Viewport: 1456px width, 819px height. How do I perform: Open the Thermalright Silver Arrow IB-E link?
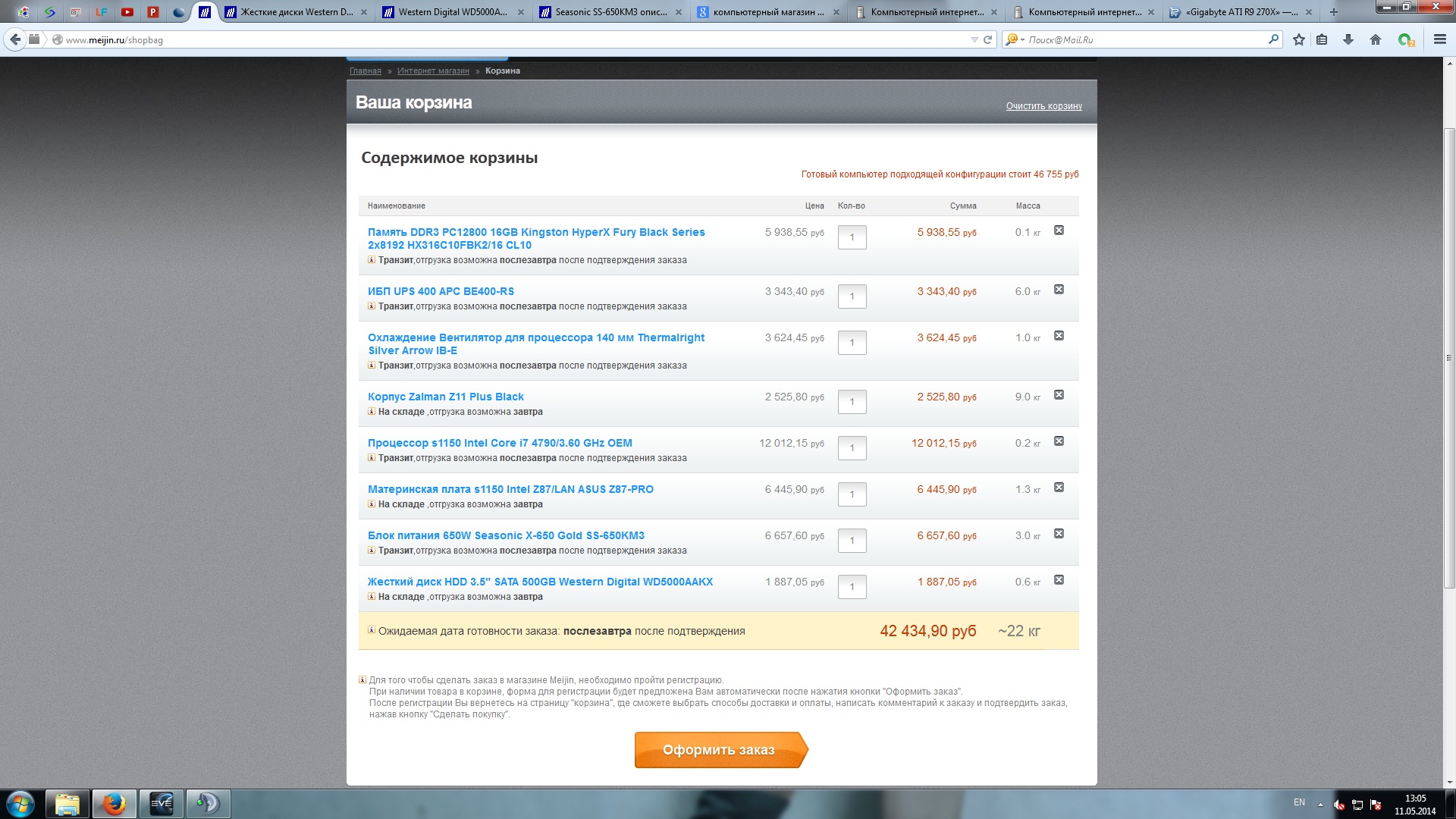(x=536, y=344)
